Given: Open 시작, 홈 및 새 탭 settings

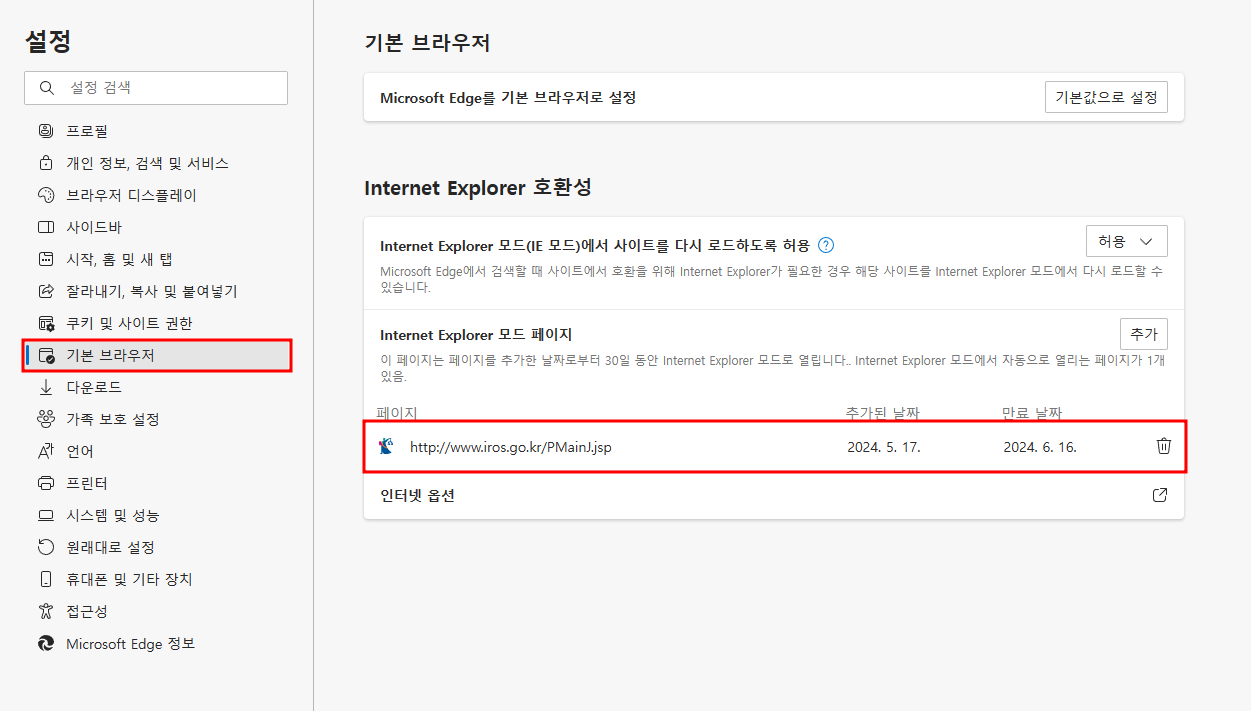Looking at the screenshot, I should pos(156,259).
